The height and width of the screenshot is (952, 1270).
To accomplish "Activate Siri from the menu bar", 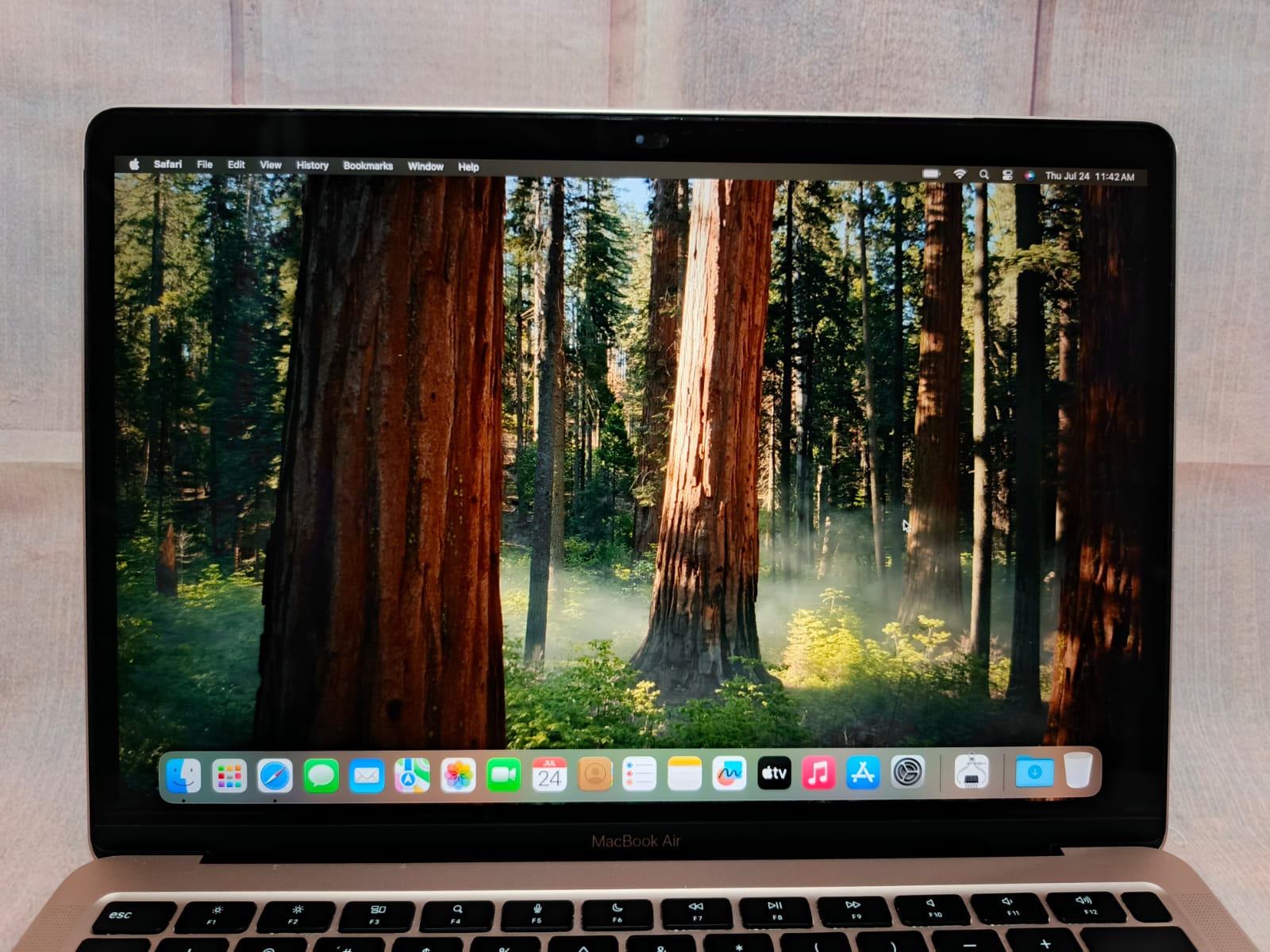I will pos(1029,176).
